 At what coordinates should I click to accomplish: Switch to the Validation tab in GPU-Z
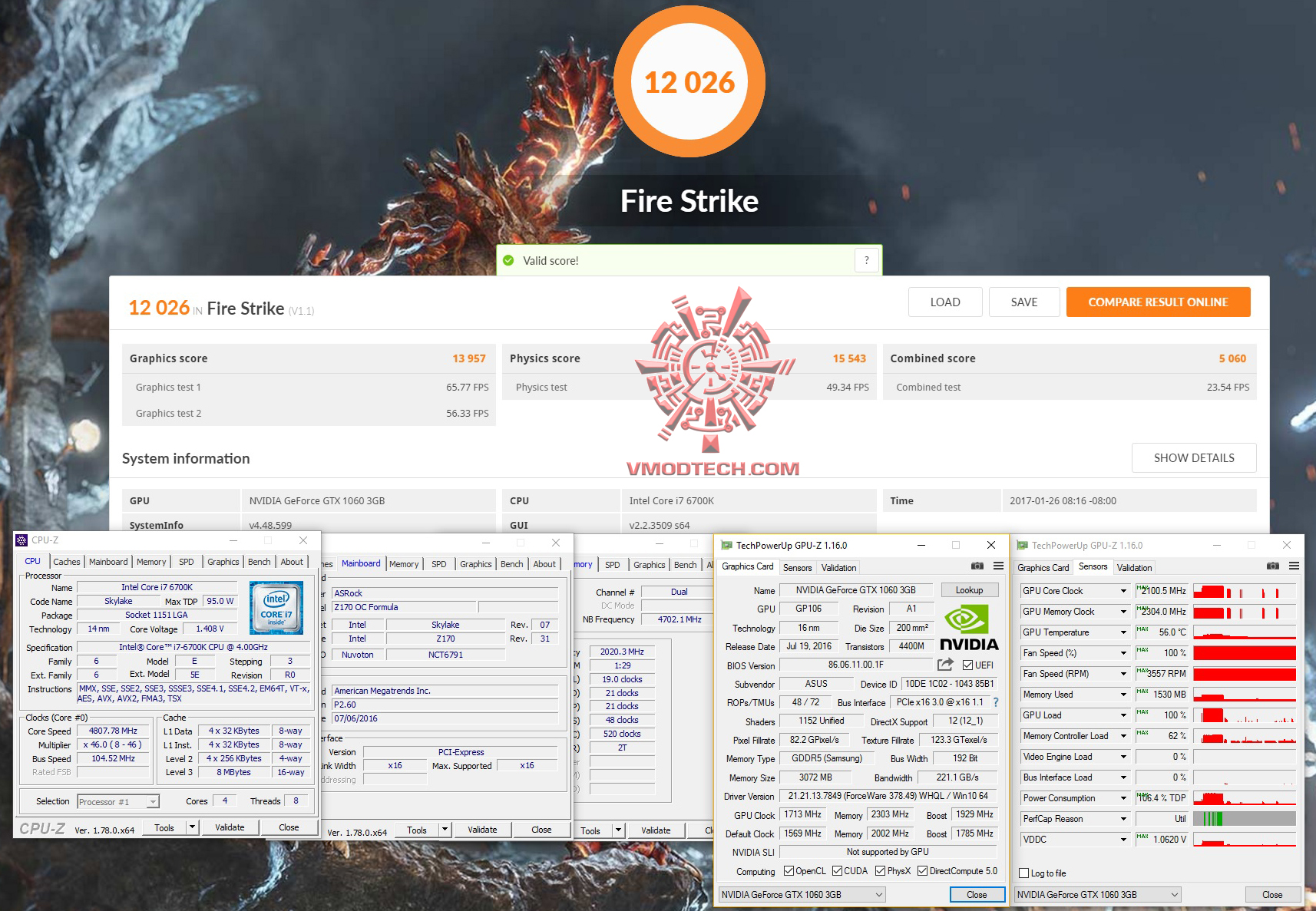[838, 567]
